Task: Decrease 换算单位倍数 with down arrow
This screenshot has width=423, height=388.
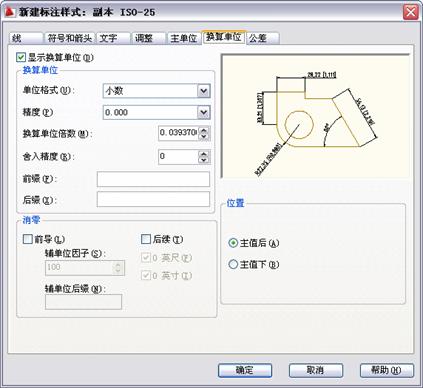Action: tap(204, 137)
